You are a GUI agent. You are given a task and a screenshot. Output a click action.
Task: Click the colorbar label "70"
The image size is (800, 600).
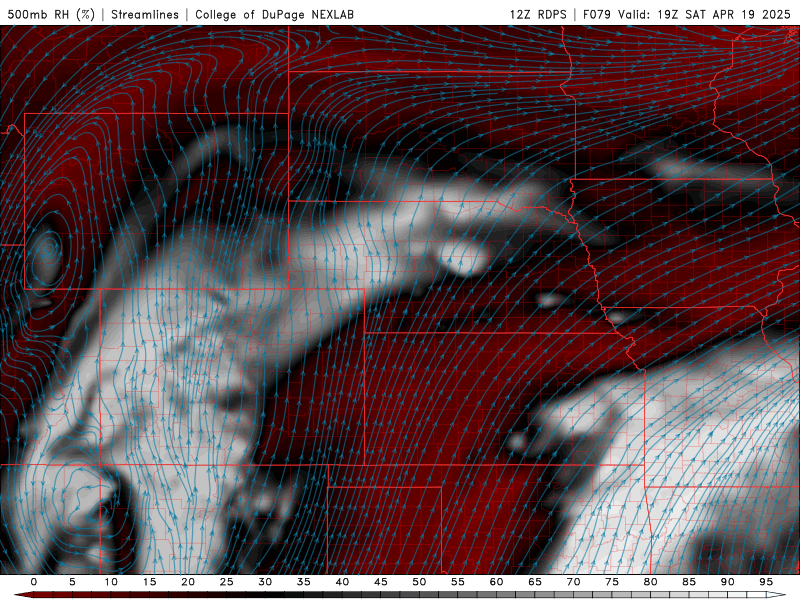pos(573,582)
